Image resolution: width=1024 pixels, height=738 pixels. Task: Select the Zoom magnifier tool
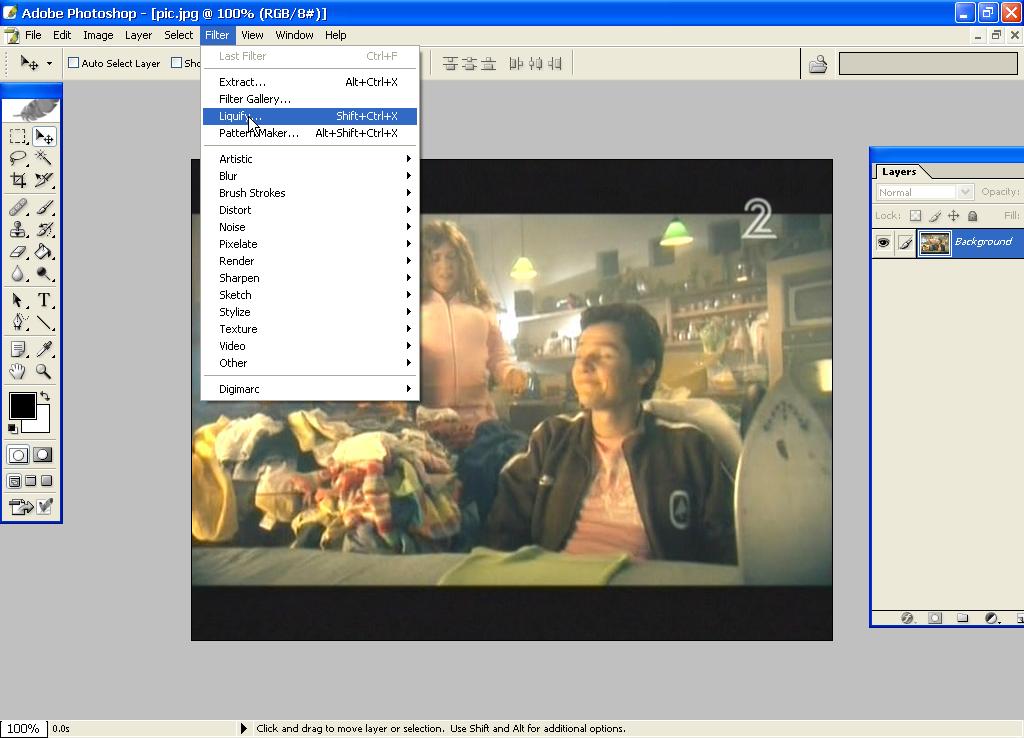point(44,371)
